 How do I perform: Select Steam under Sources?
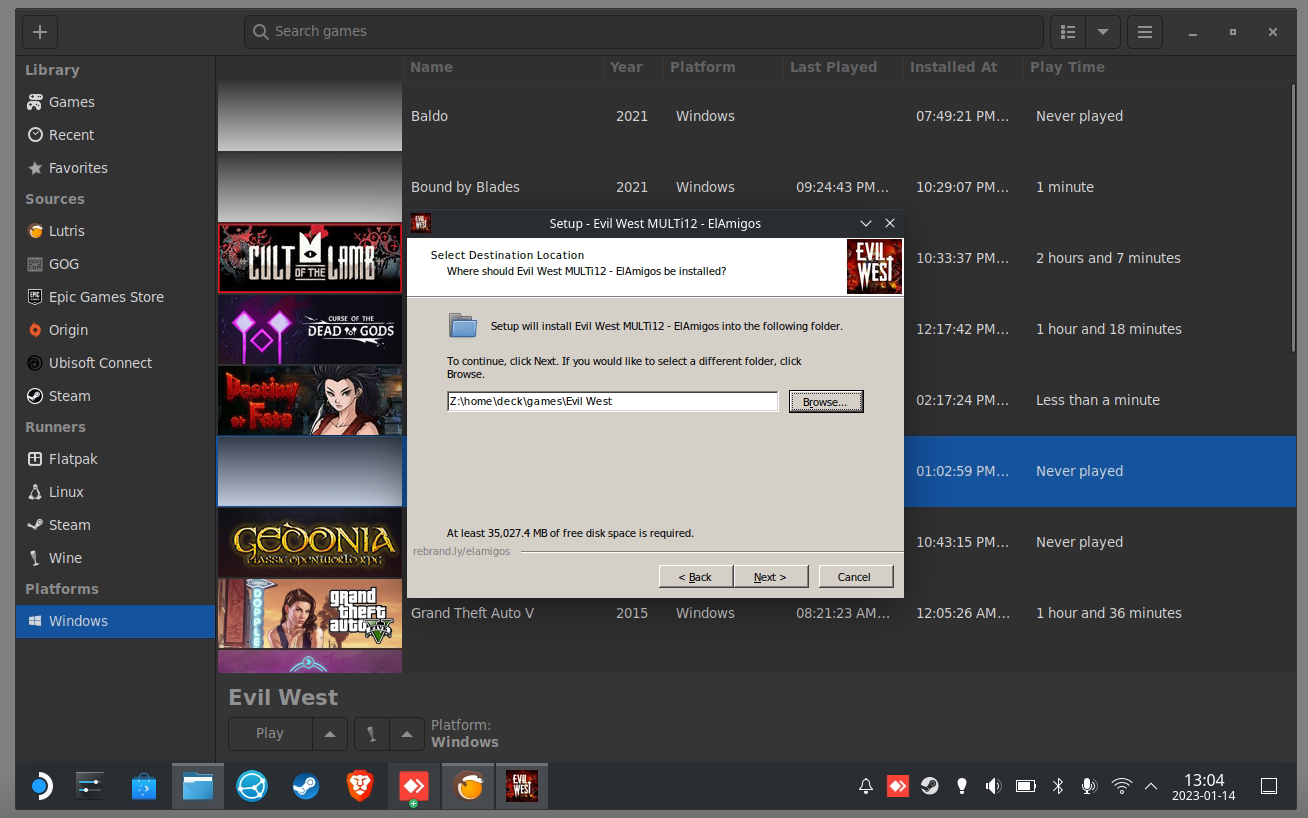coord(115,396)
